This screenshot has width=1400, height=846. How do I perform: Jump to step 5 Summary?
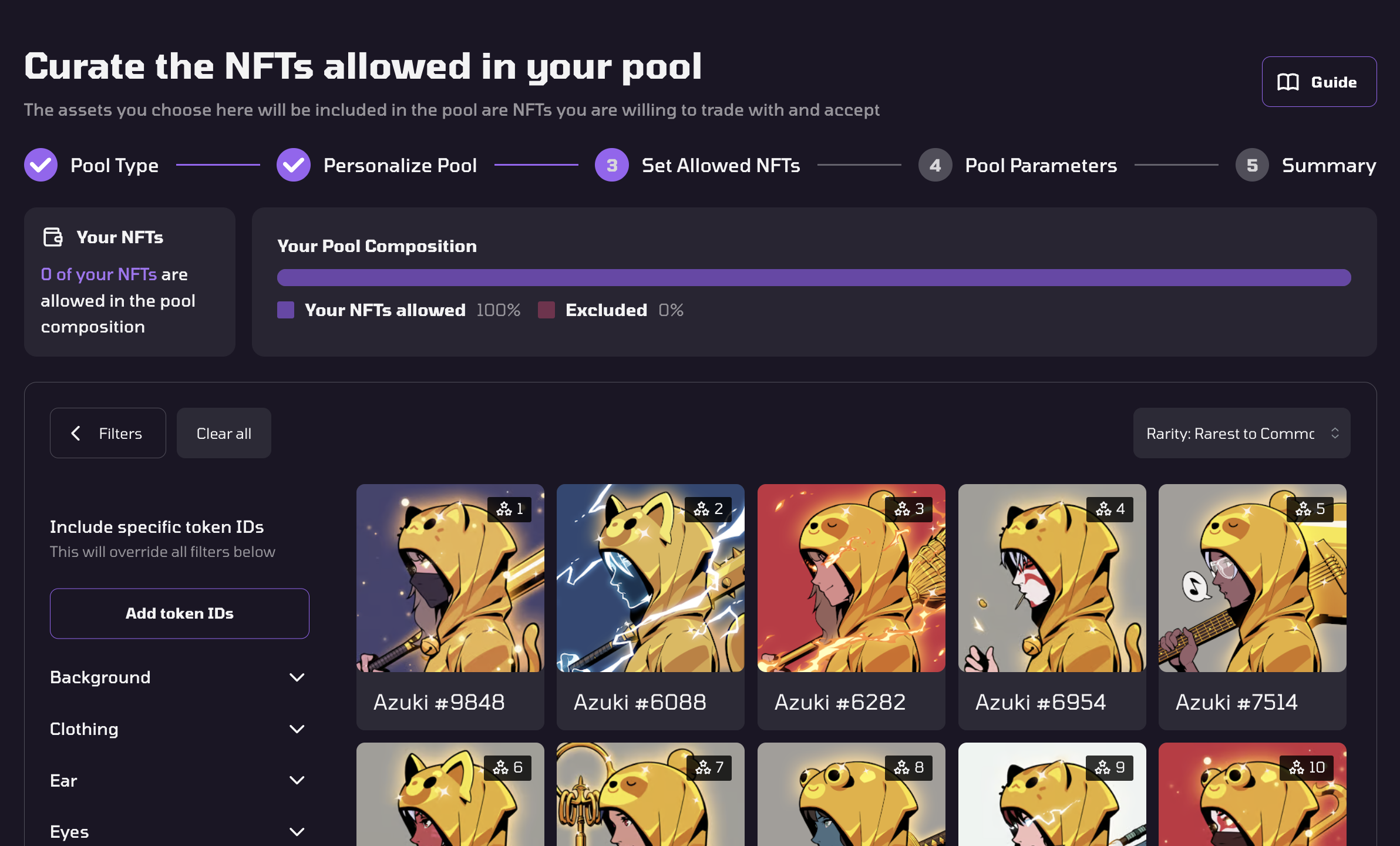1252,165
